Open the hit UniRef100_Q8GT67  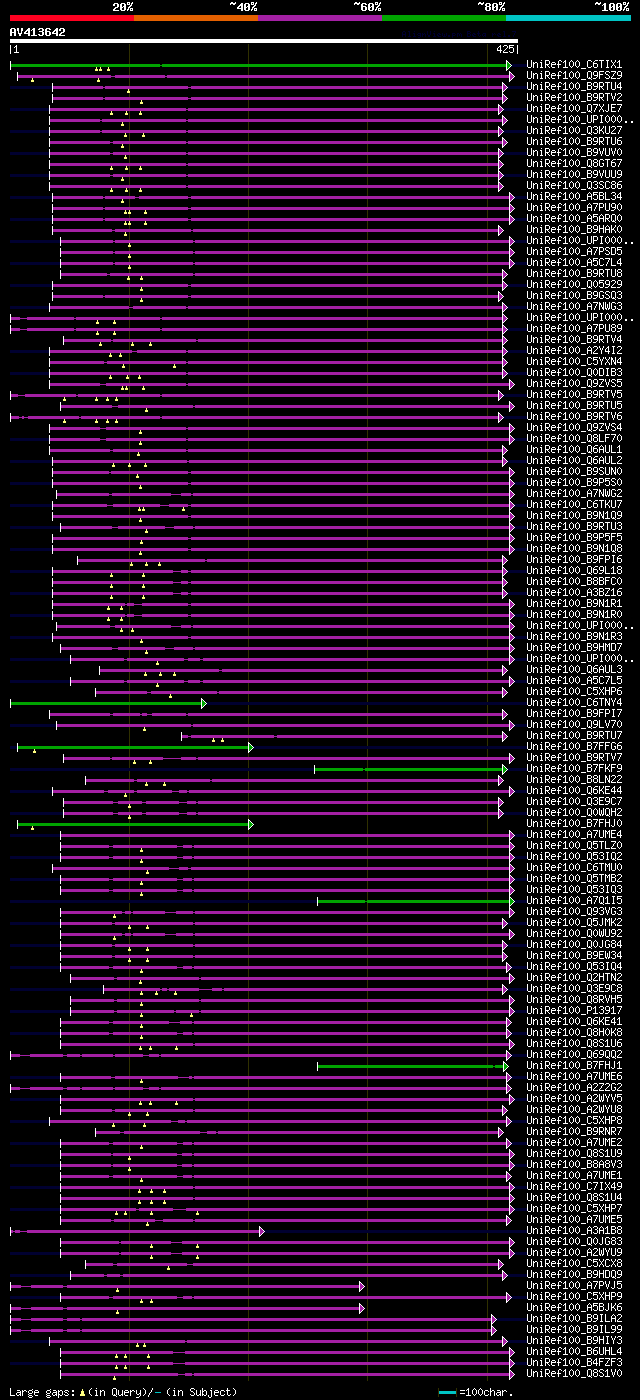[573, 163]
